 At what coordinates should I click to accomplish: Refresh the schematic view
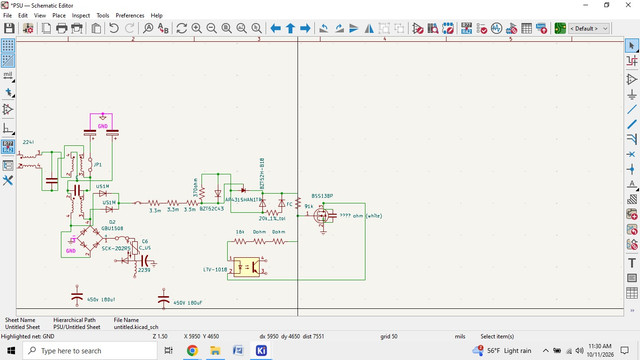[x=182, y=28]
